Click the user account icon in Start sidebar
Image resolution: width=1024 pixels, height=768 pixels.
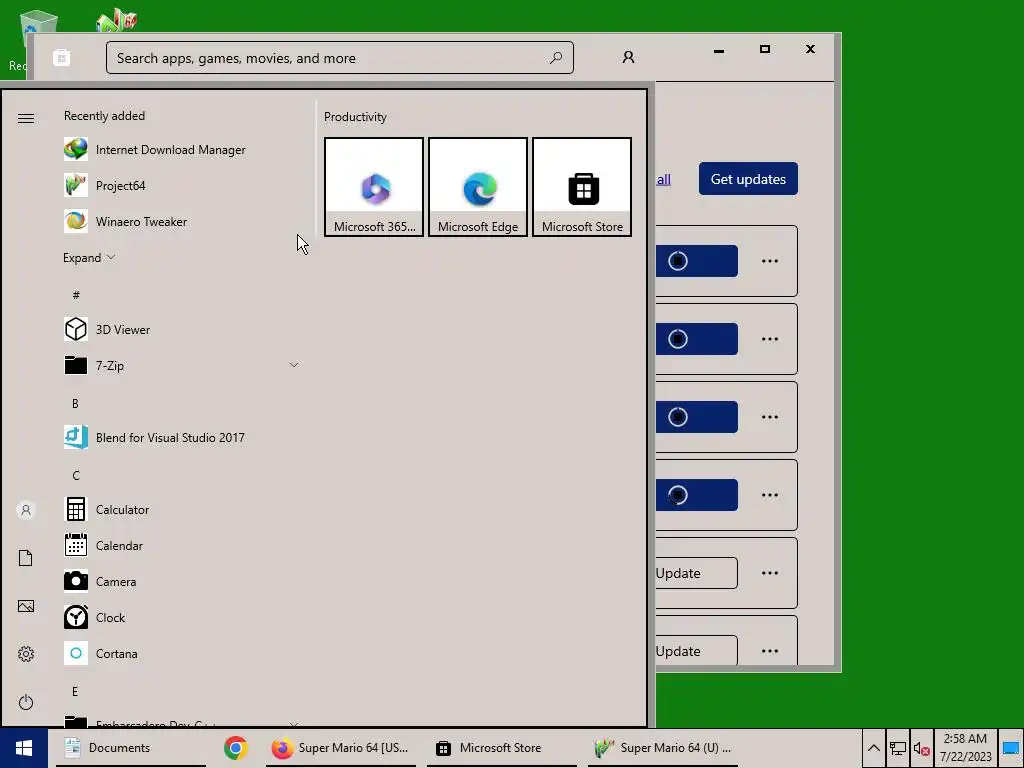pos(26,510)
